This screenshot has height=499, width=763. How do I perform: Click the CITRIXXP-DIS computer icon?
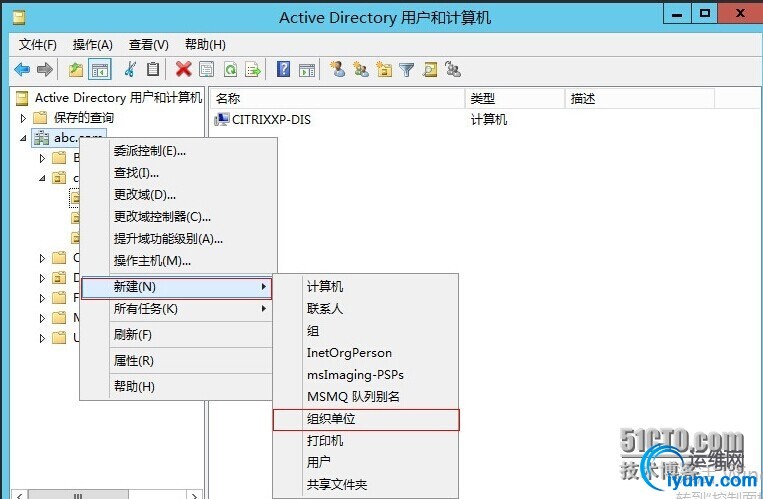click(x=221, y=119)
